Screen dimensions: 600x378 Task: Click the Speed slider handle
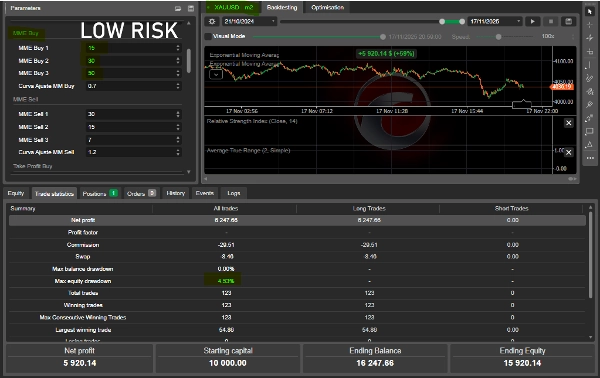pos(498,37)
